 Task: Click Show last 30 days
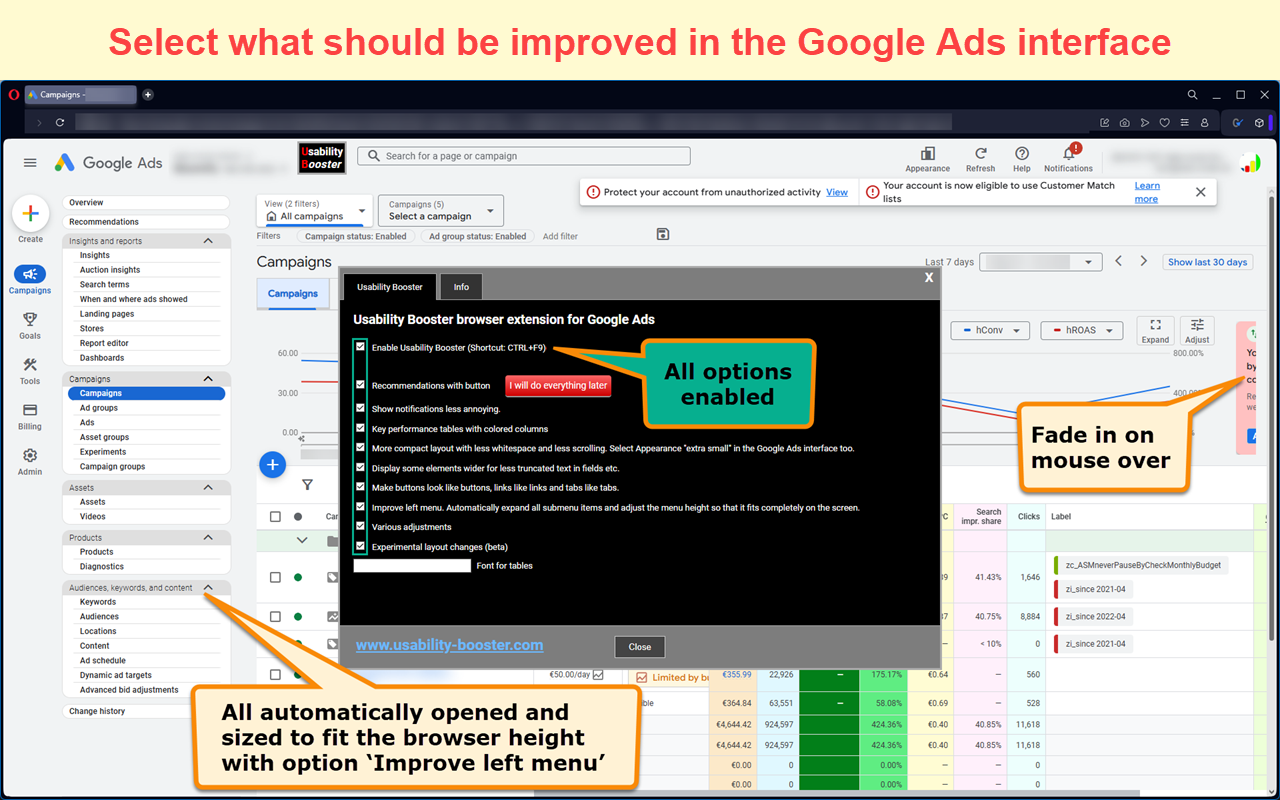click(x=1208, y=262)
